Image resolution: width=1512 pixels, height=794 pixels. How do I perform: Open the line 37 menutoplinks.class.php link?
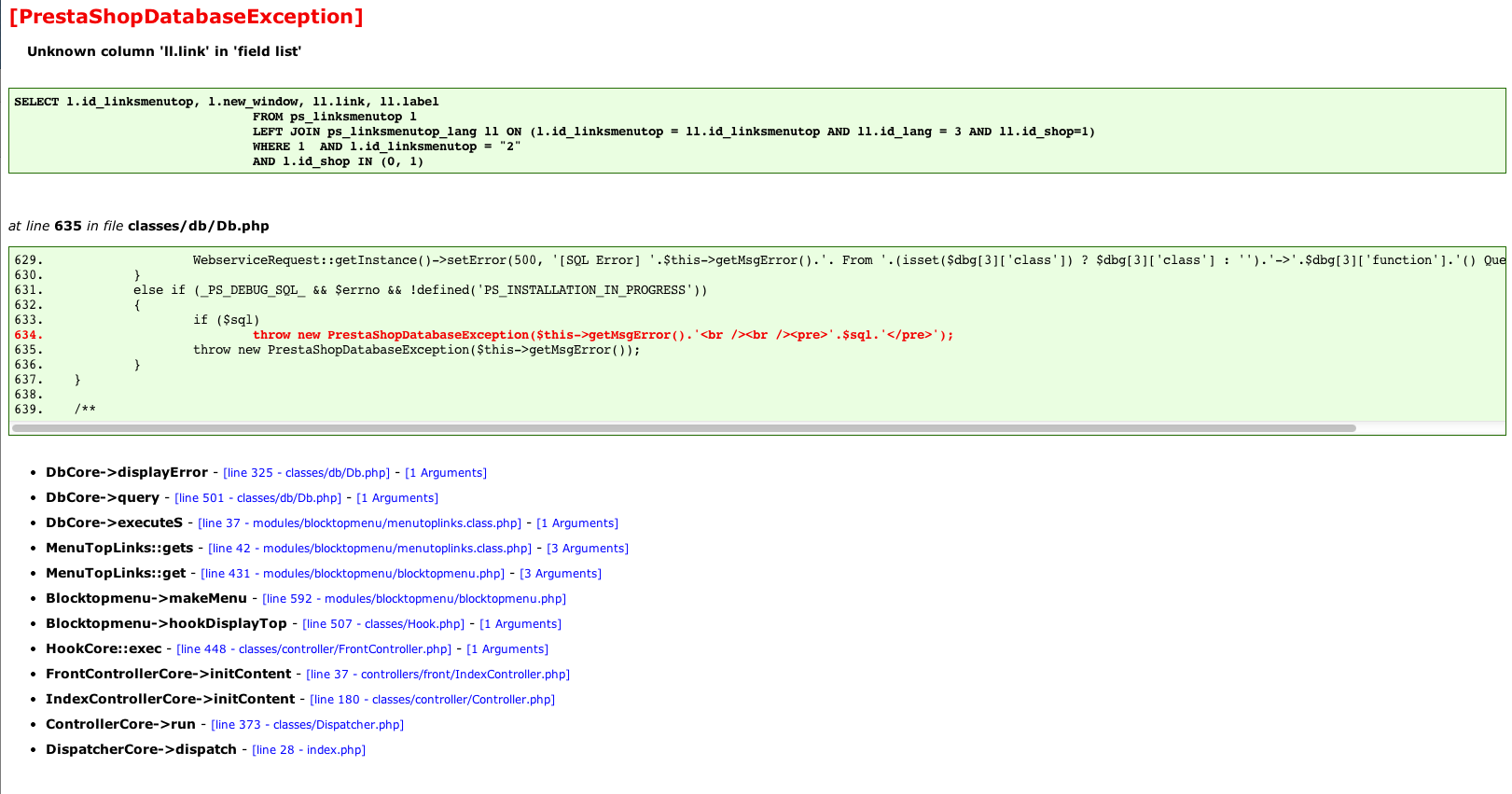(359, 523)
